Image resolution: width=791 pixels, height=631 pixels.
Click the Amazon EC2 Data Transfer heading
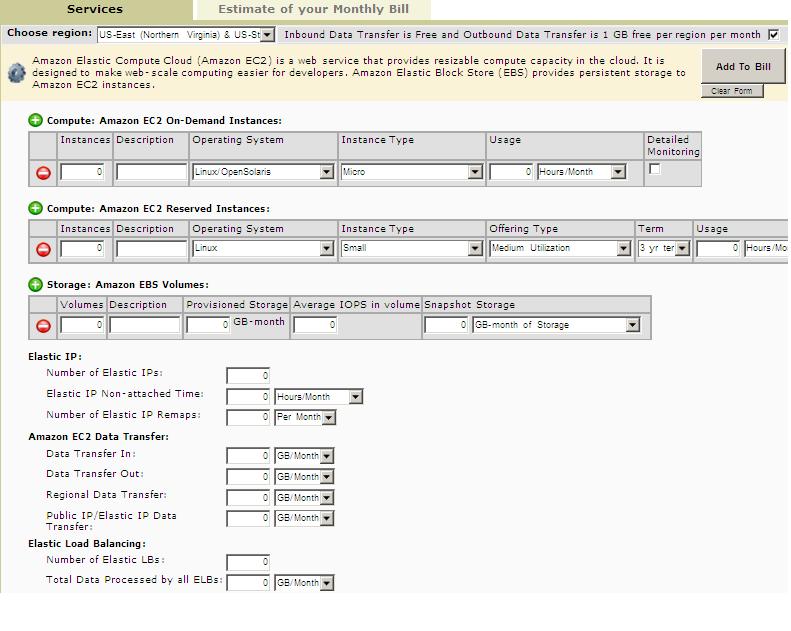click(98, 437)
